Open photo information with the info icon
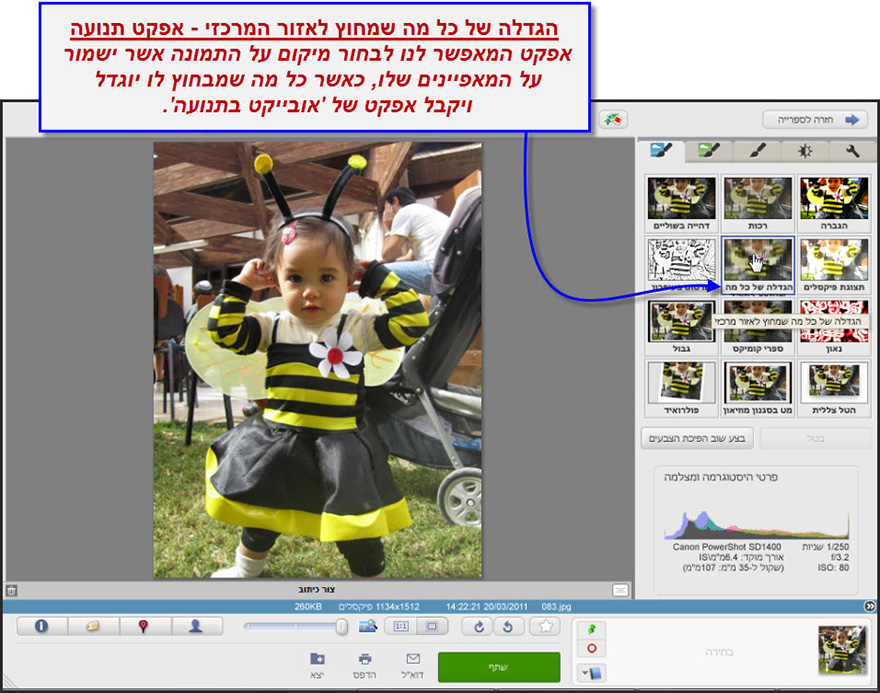The height and width of the screenshot is (693, 880). [x=39, y=626]
